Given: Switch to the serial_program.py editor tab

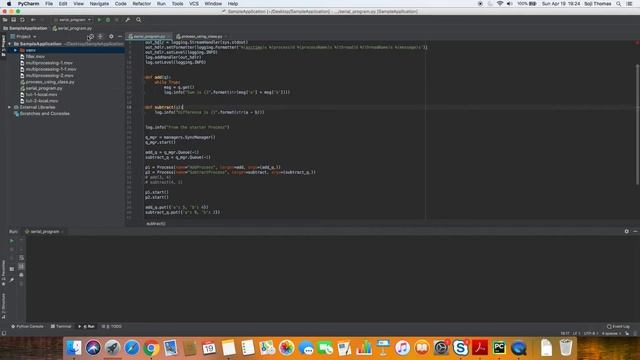Looking at the screenshot, I should tap(149, 37).
